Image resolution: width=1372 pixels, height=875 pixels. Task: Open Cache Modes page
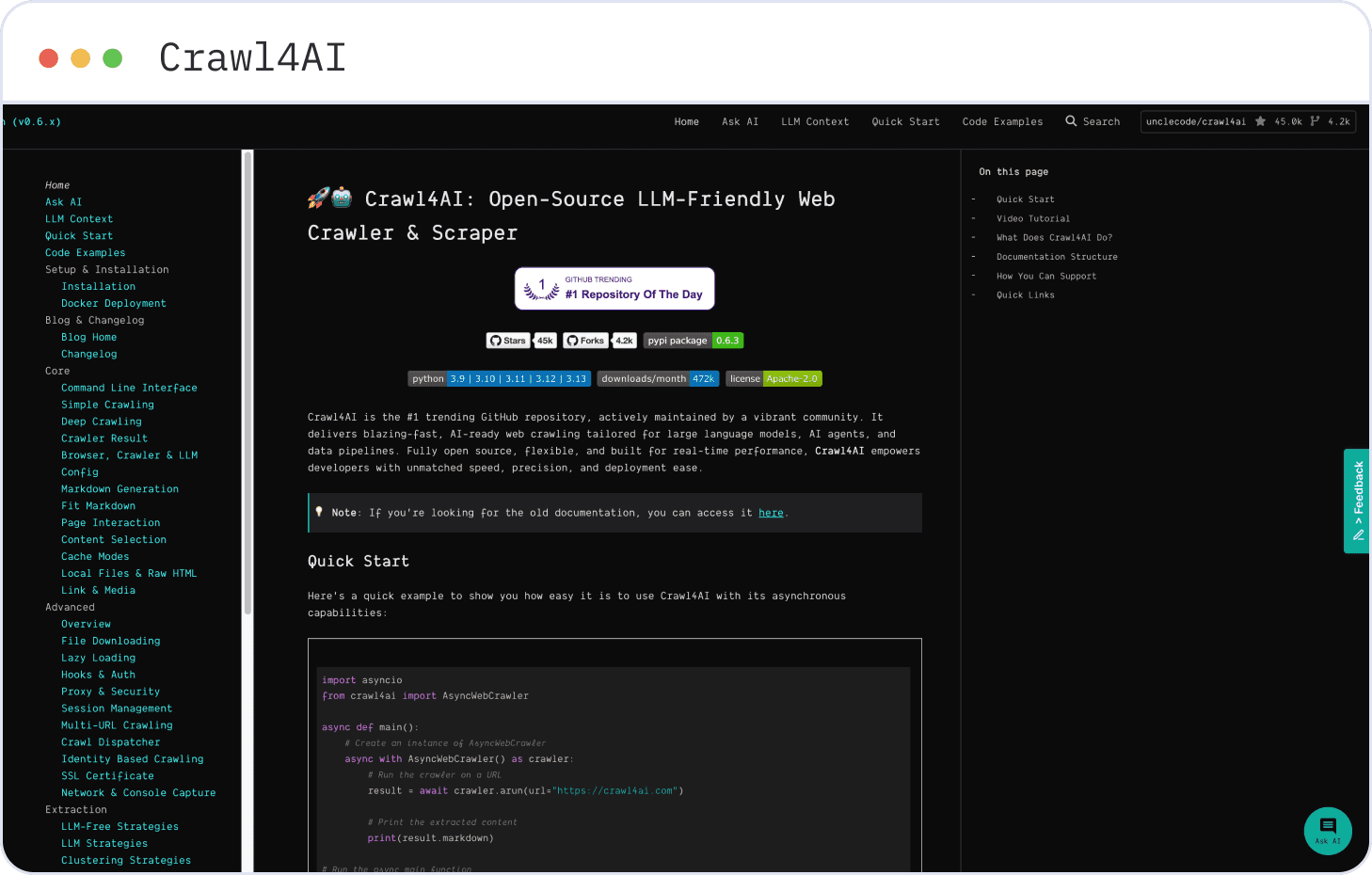95,557
